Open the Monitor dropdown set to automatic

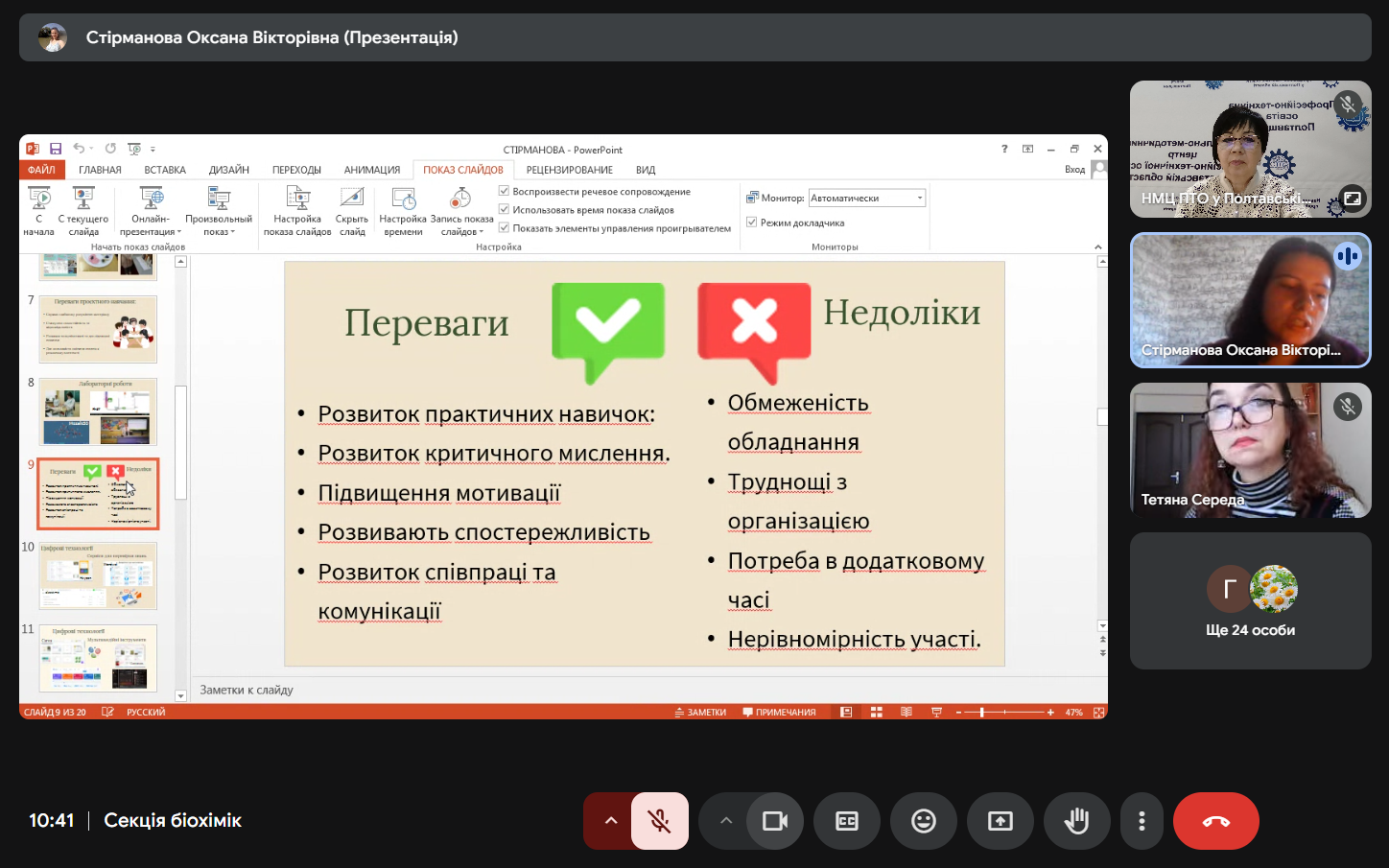866,199
